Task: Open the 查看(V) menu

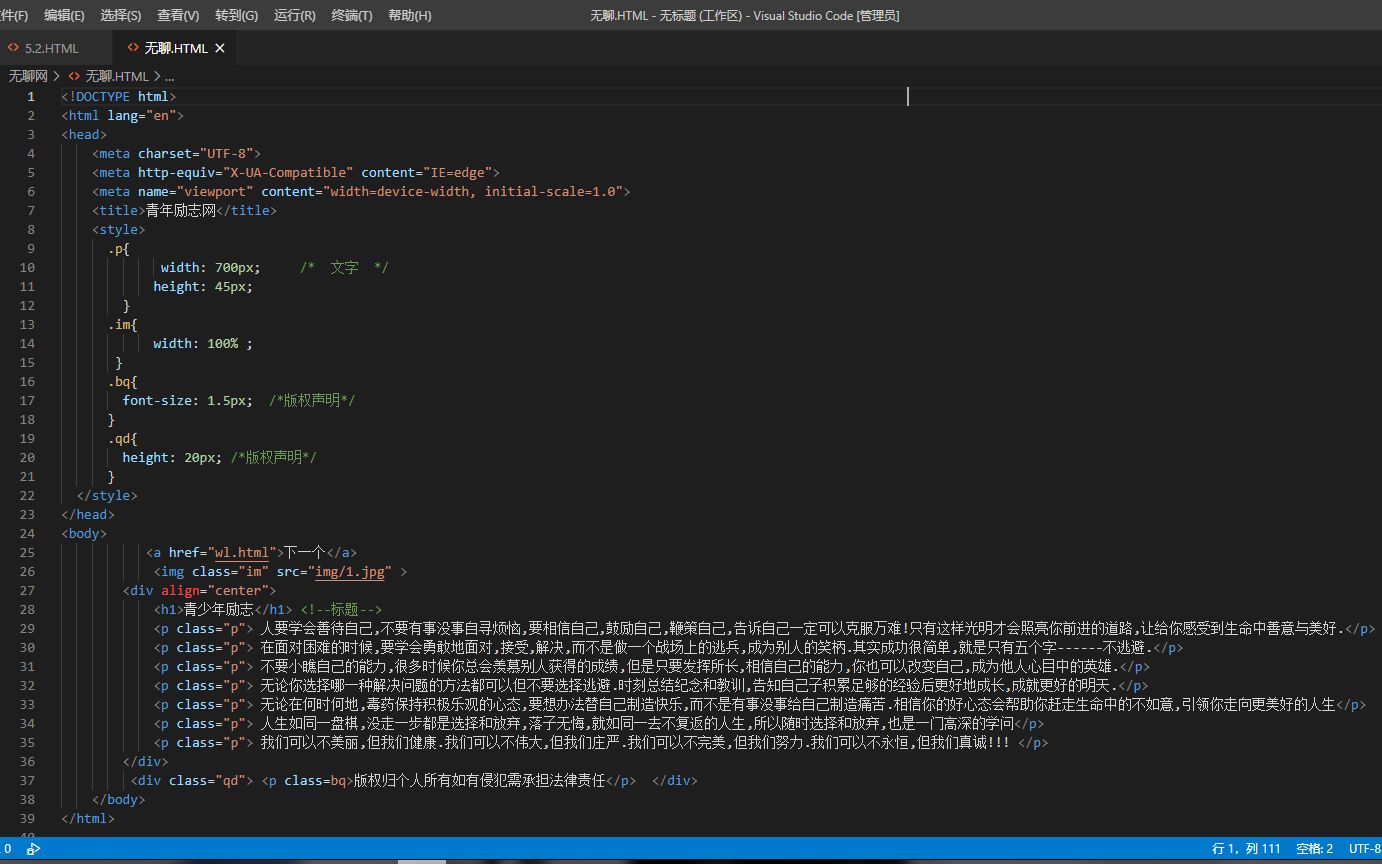Action: click(178, 15)
